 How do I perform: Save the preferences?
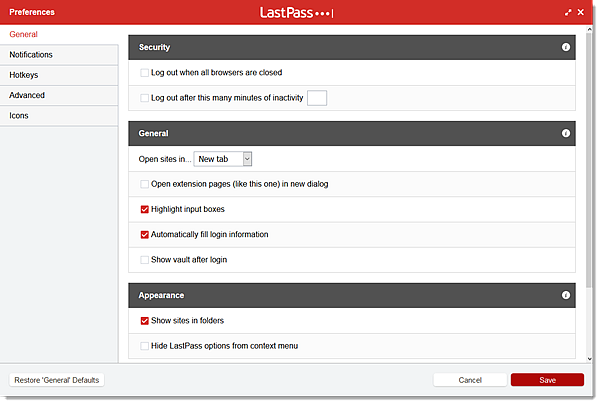pos(547,380)
